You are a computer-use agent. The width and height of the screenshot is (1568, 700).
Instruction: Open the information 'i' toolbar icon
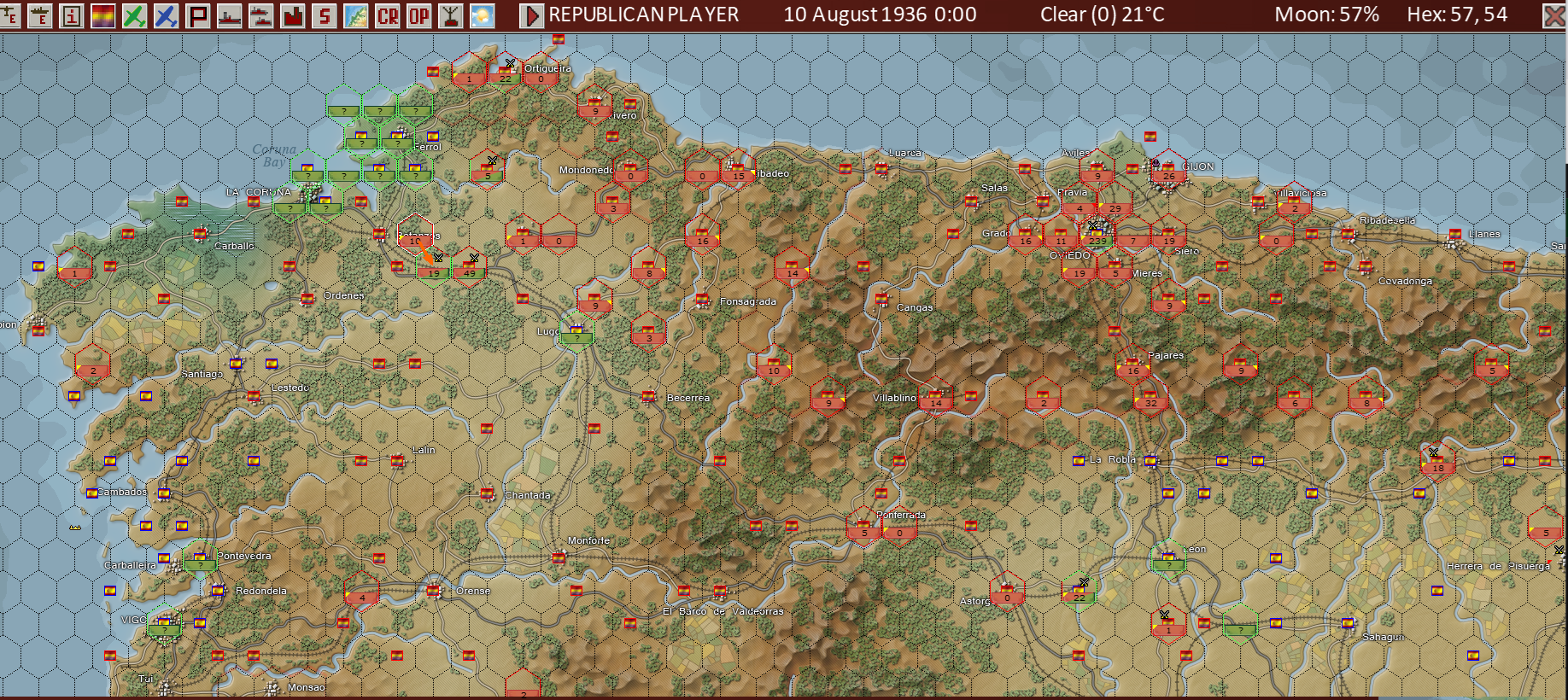[x=72, y=15]
